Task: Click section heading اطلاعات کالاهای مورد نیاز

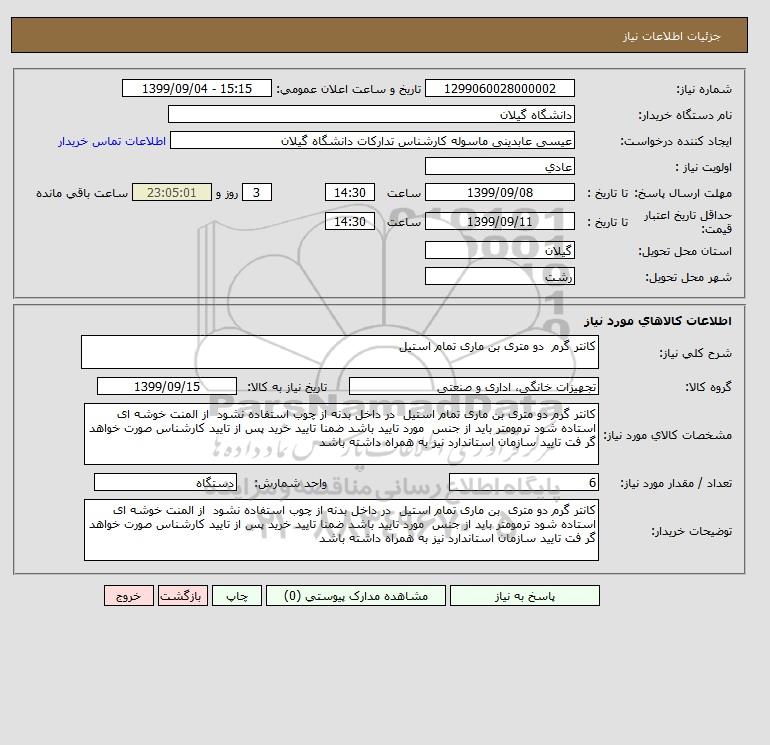Action: [658, 321]
